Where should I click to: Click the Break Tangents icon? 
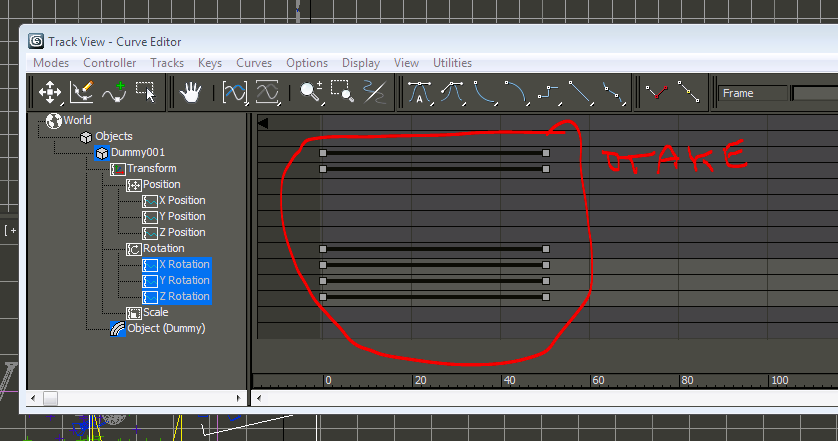point(656,92)
